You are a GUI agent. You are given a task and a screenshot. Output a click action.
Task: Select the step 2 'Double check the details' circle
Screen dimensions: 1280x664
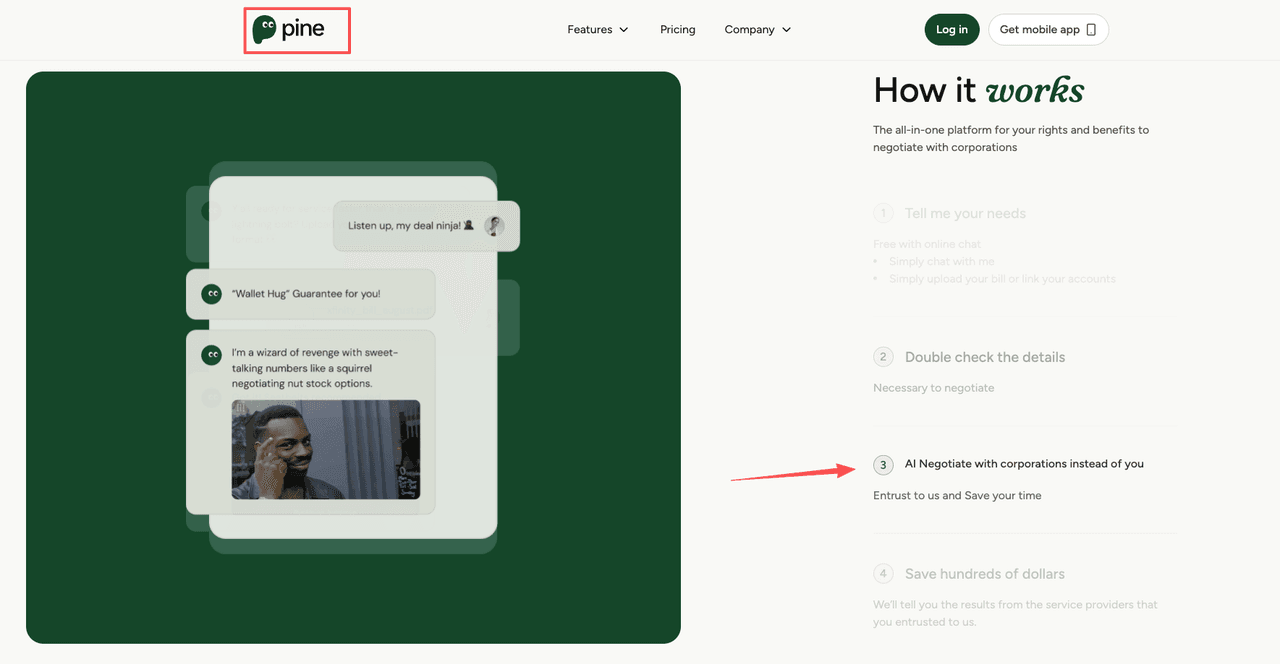[883, 357]
